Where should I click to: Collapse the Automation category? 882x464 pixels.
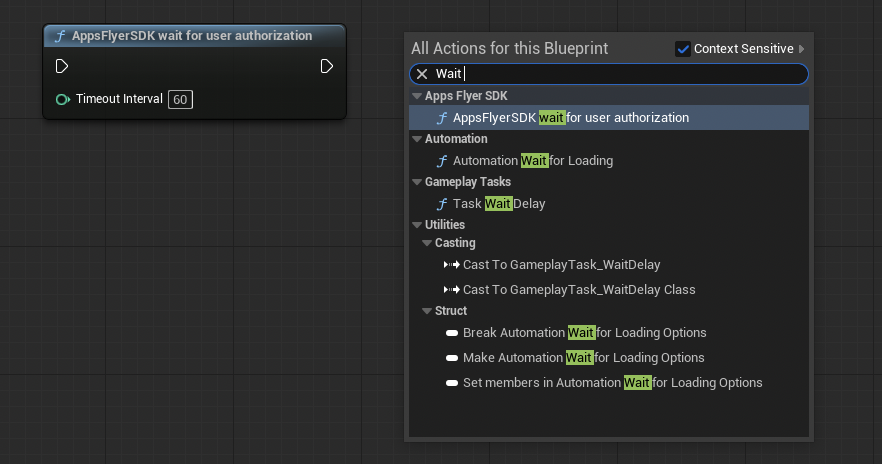pos(417,139)
